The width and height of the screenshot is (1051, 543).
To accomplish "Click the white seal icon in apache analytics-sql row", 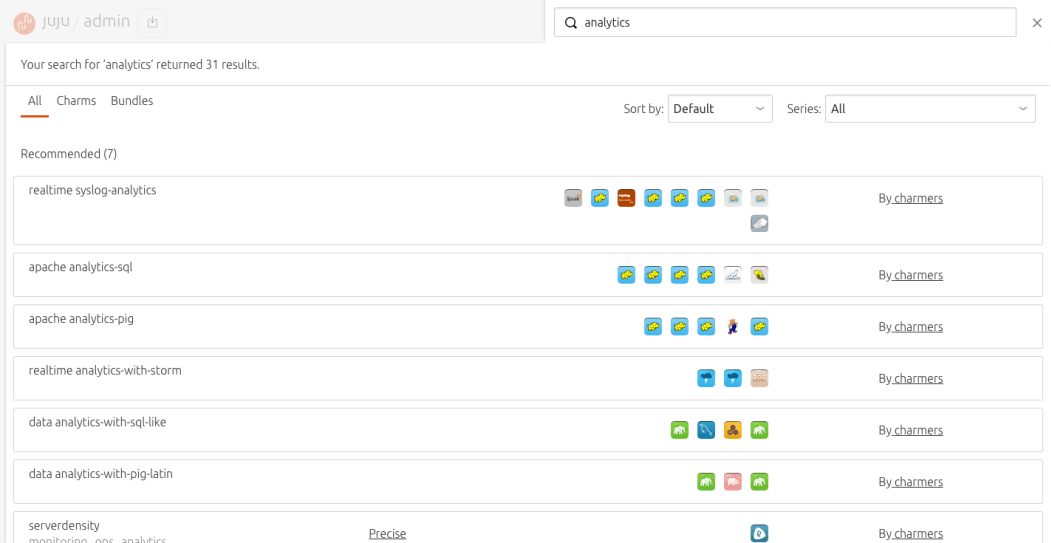I will pyautogui.click(x=733, y=275).
